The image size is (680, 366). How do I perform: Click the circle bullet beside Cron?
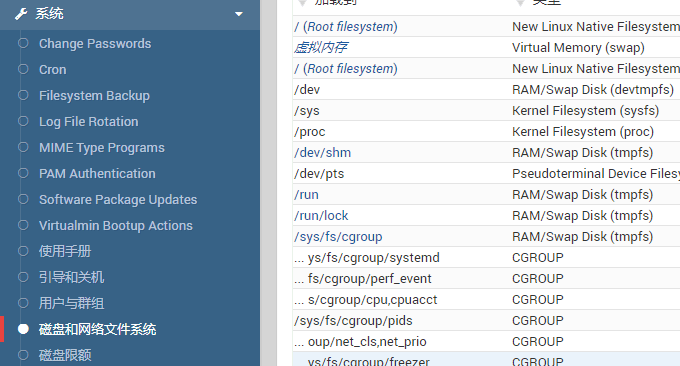[23, 69]
